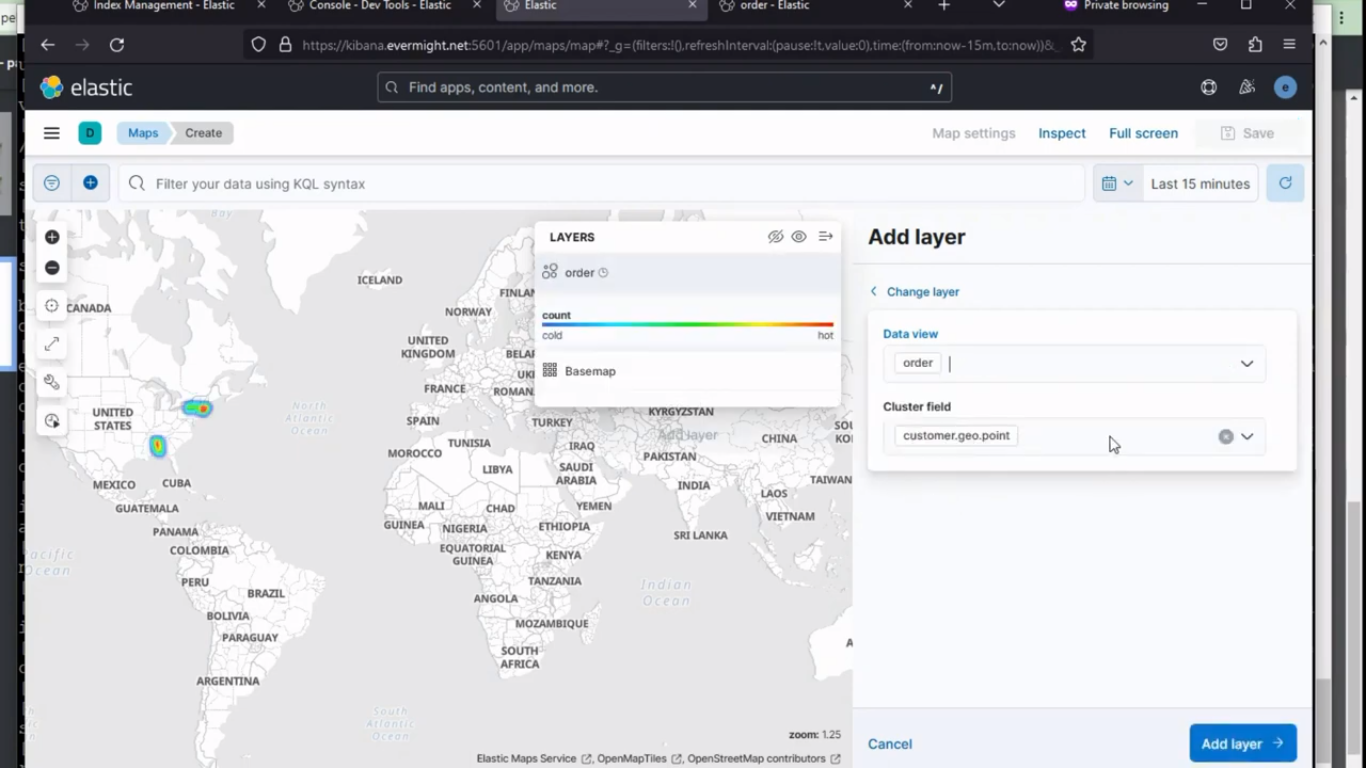Click the Firefox pocket save icon

coord(1220,45)
